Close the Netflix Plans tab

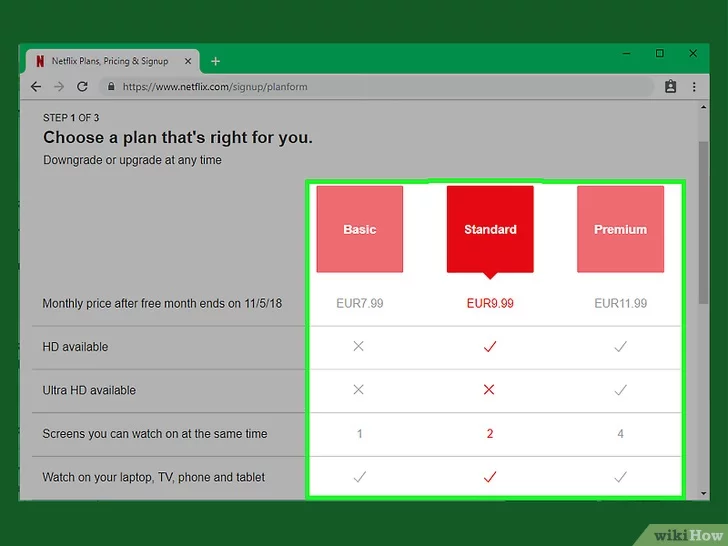(x=188, y=61)
